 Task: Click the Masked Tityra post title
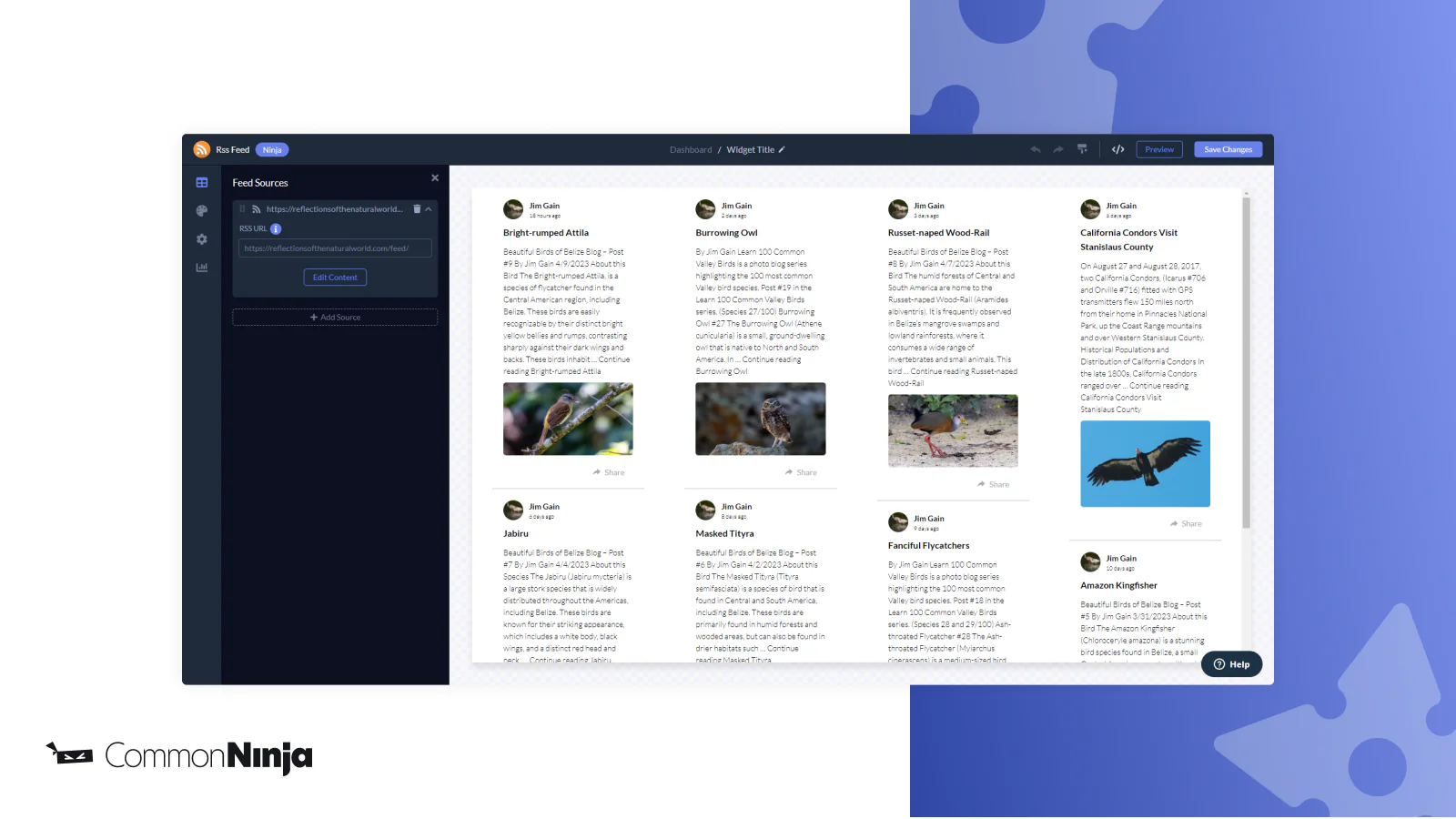(x=724, y=534)
